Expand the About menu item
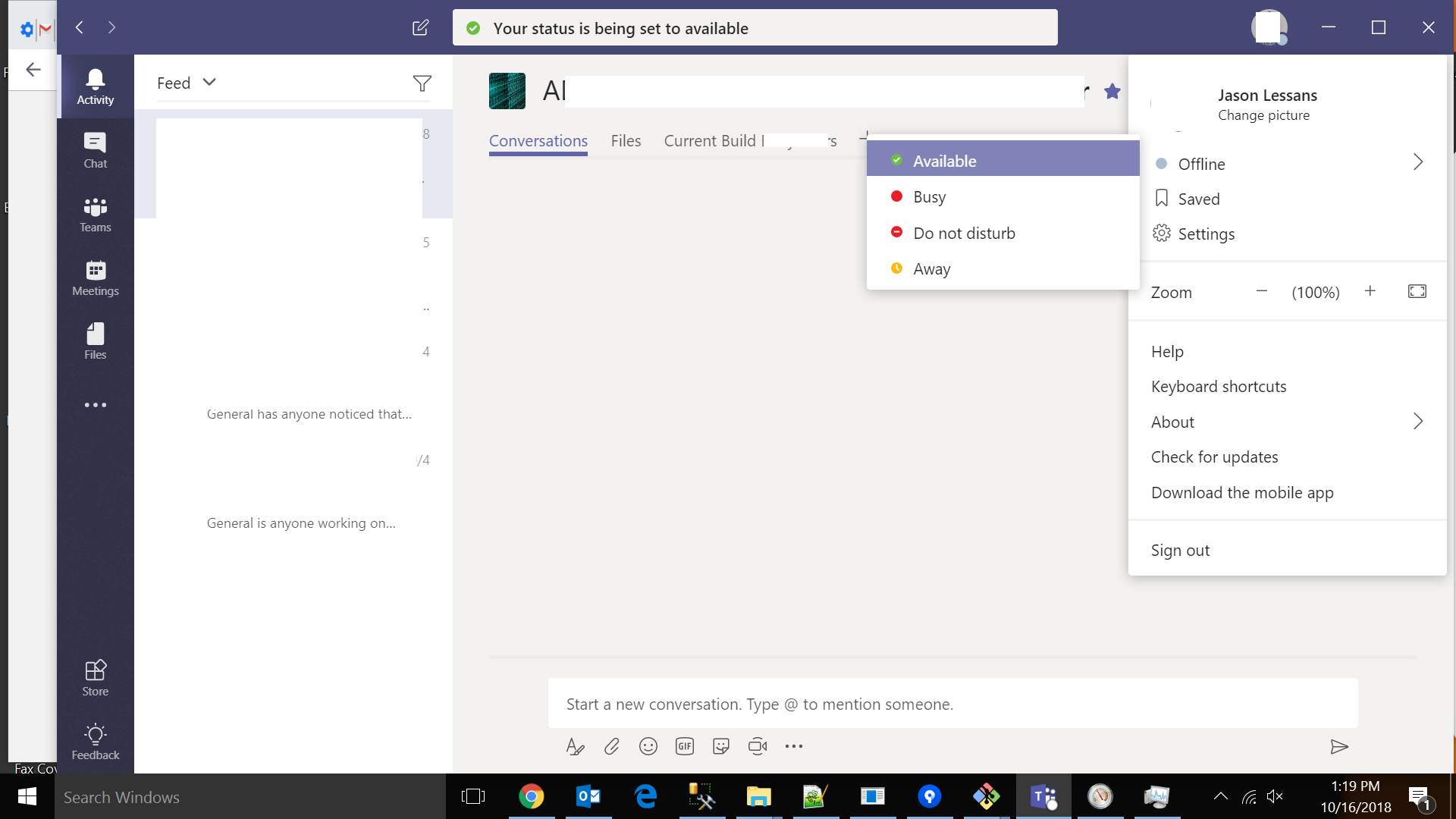 pos(1418,421)
